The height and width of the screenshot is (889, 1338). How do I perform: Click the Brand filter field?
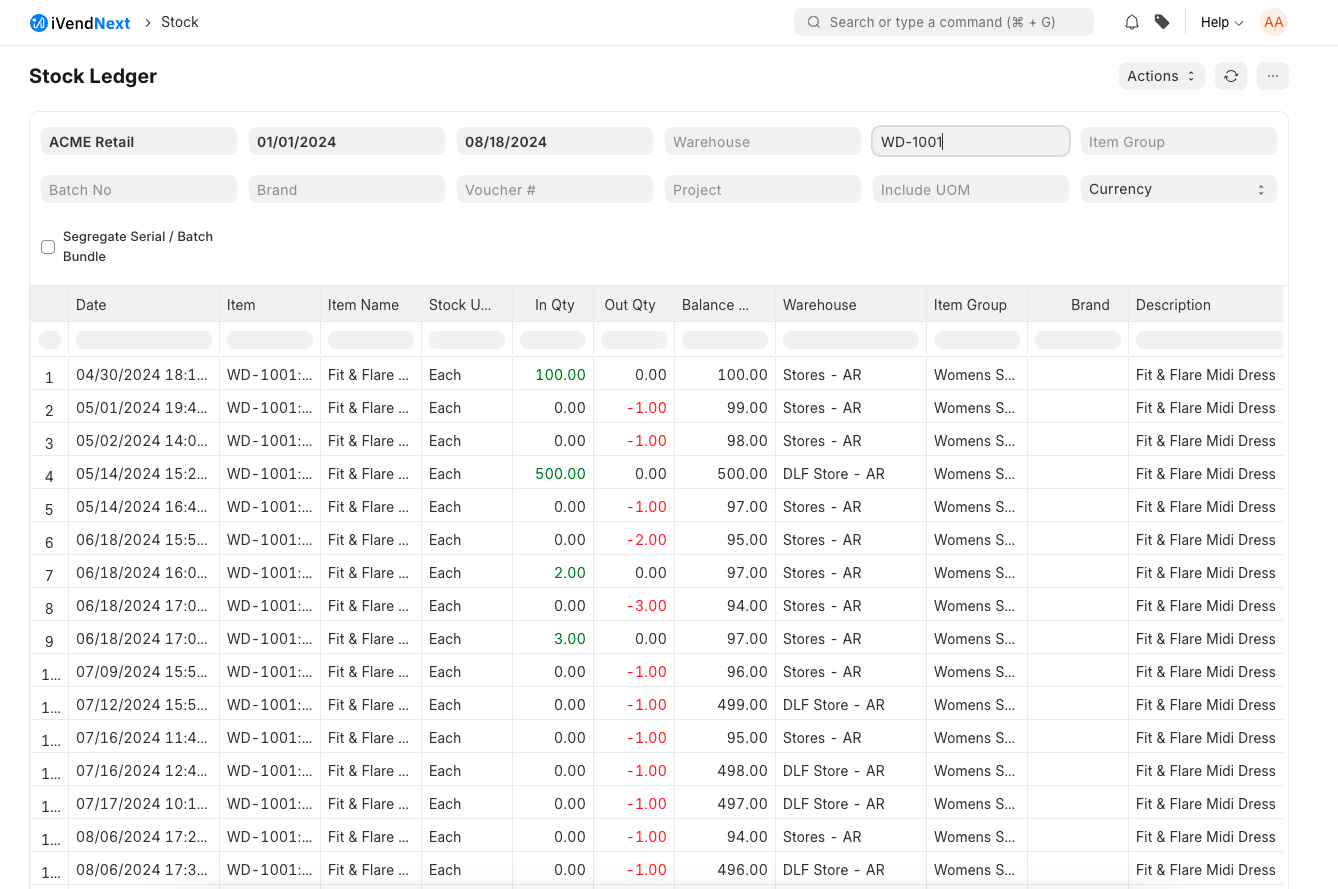click(347, 189)
